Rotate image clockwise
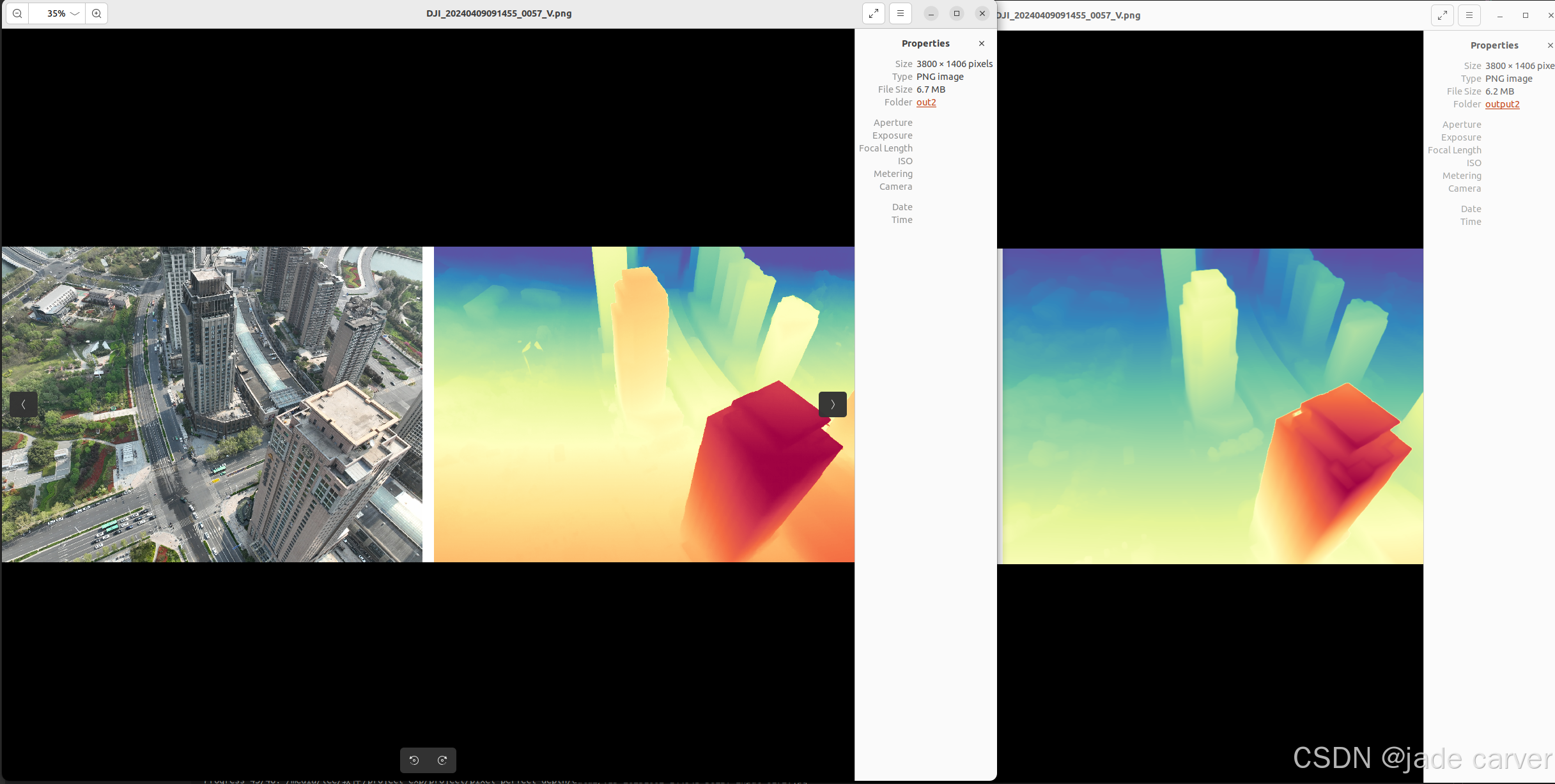Screen dimensions: 1555x784 point(442,760)
